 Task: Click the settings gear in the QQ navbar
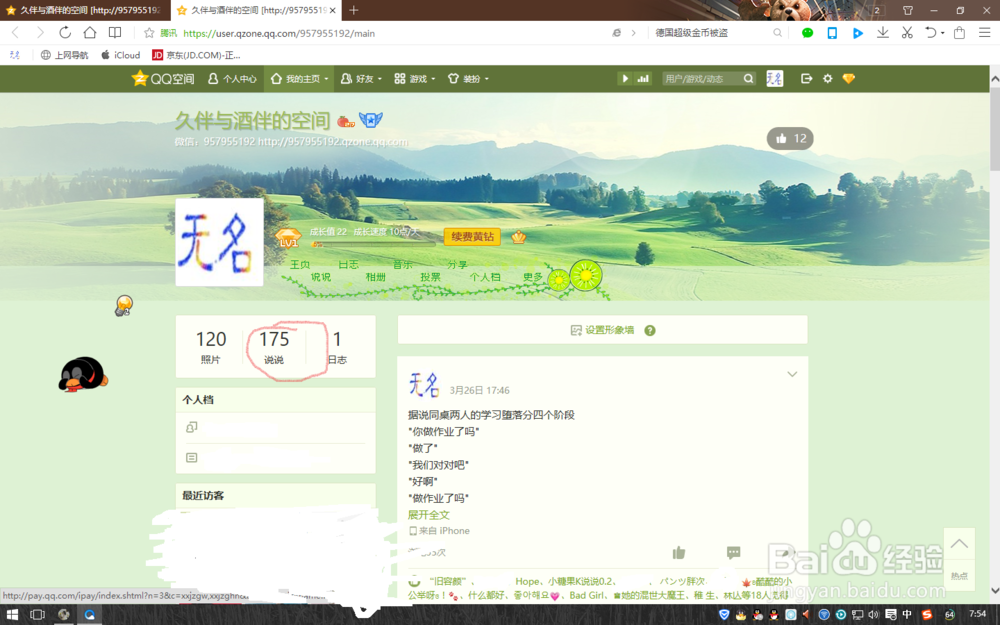pos(827,78)
